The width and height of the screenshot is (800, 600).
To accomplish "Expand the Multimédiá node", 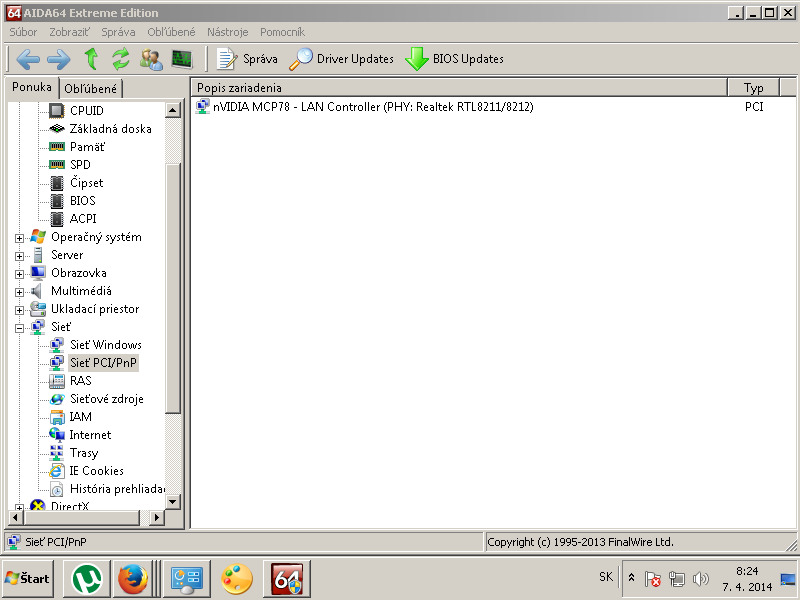I will (x=19, y=292).
